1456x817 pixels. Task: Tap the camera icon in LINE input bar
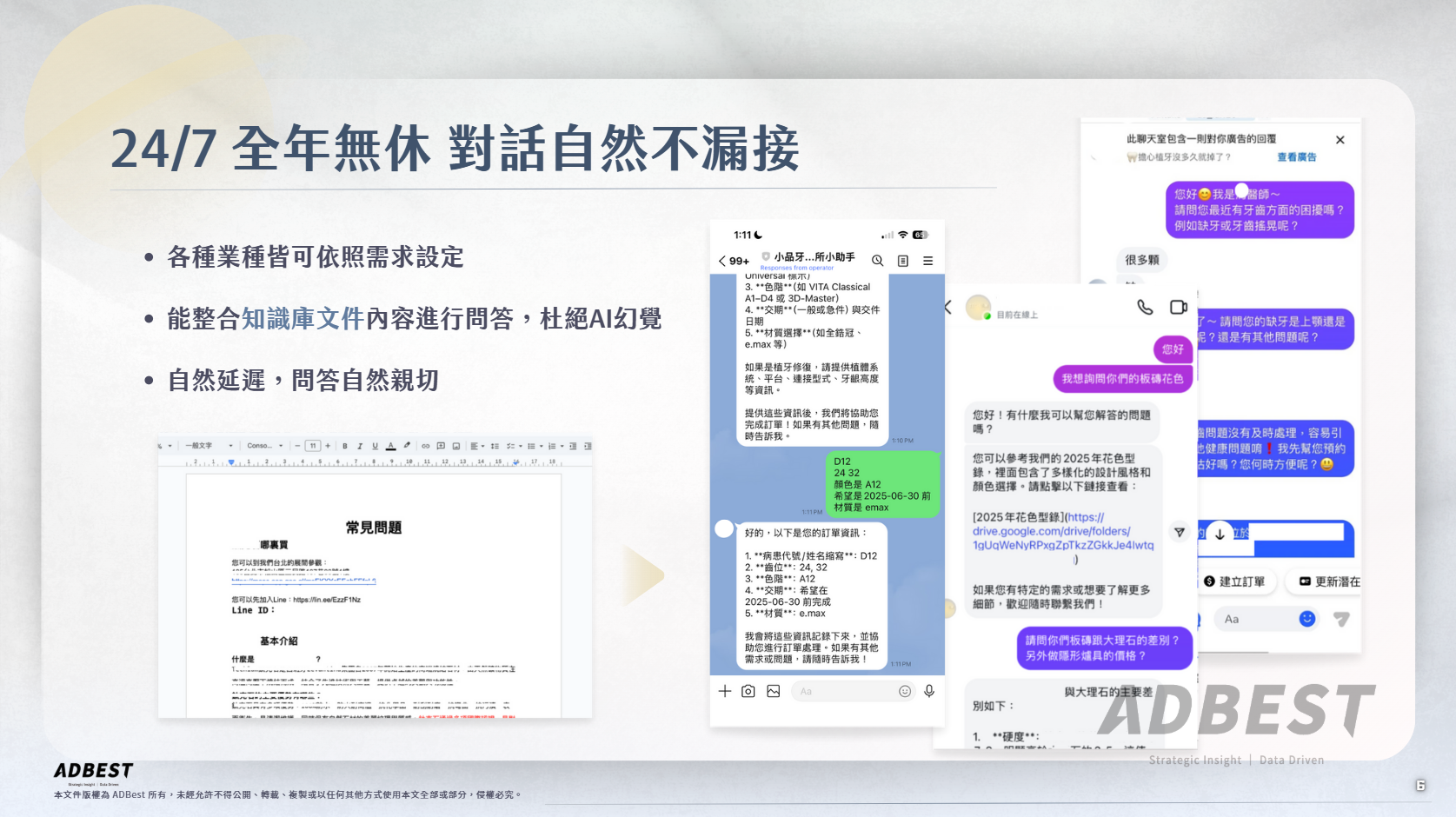click(x=748, y=691)
